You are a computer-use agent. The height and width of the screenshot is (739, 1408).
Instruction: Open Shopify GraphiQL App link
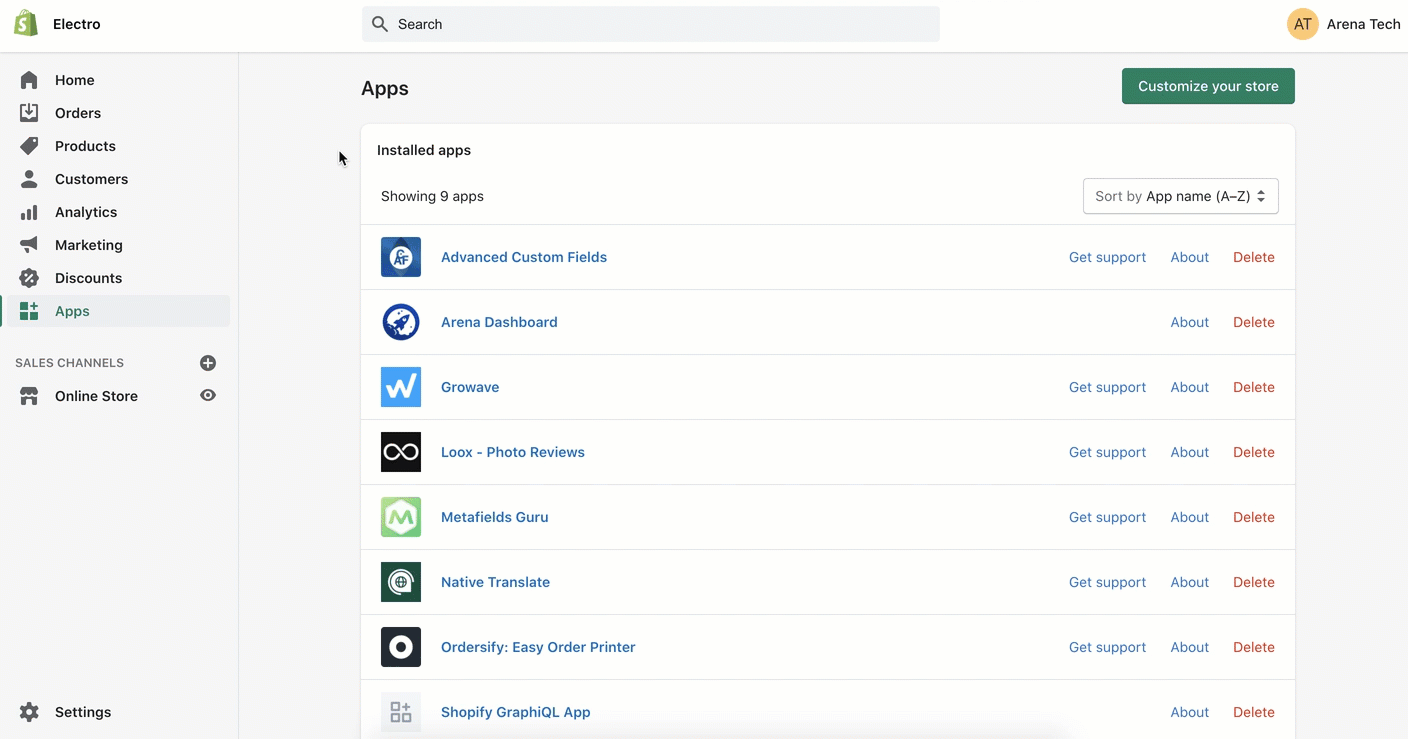click(x=516, y=712)
